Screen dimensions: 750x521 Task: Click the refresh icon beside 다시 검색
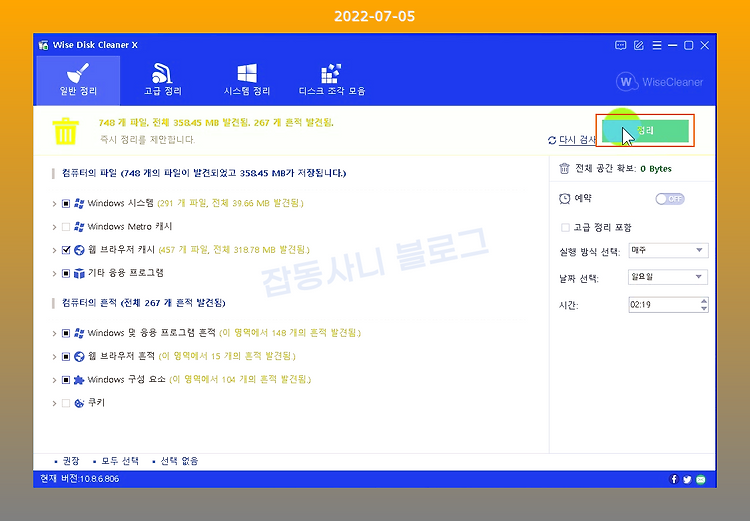[552, 140]
